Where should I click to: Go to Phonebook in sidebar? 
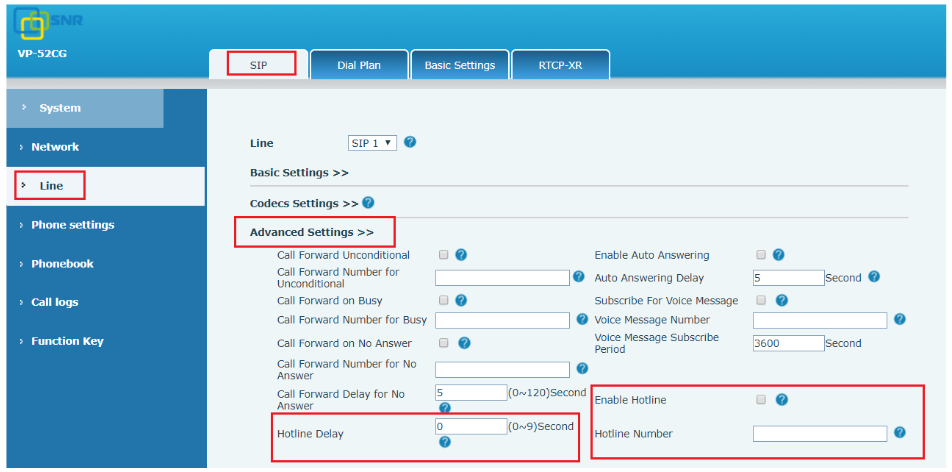[x=62, y=264]
